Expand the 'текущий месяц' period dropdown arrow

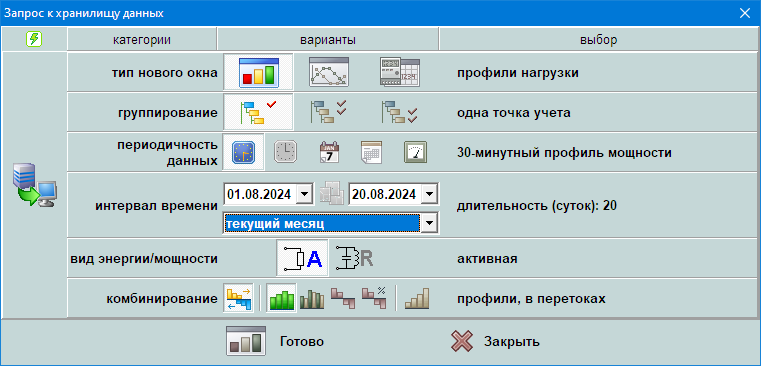click(429, 224)
